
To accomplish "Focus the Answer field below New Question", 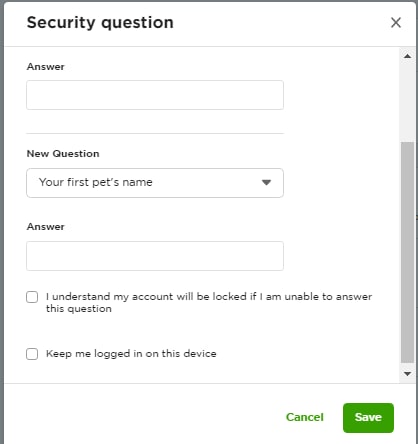I will (155, 256).
